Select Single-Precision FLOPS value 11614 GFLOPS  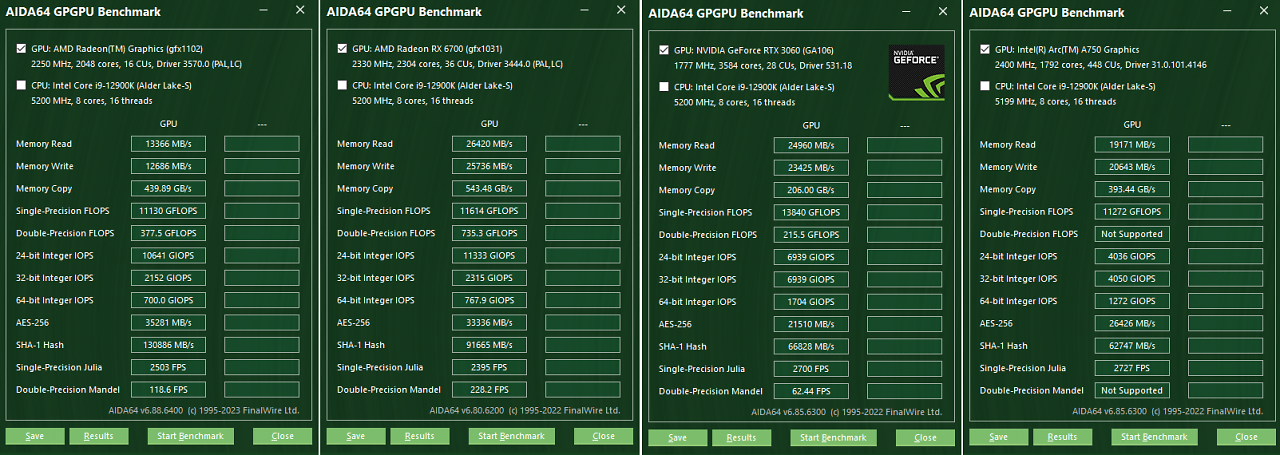pyautogui.click(x=489, y=211)
